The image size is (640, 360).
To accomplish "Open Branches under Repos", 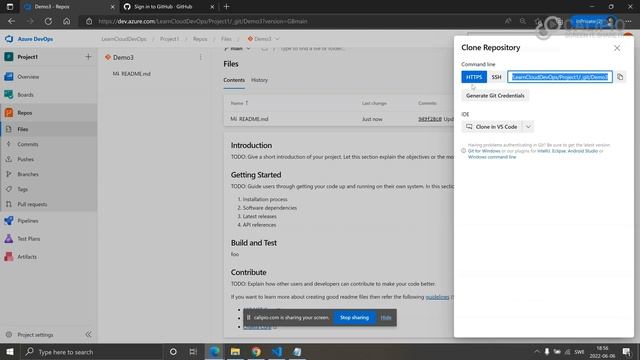I will point(48,174).
